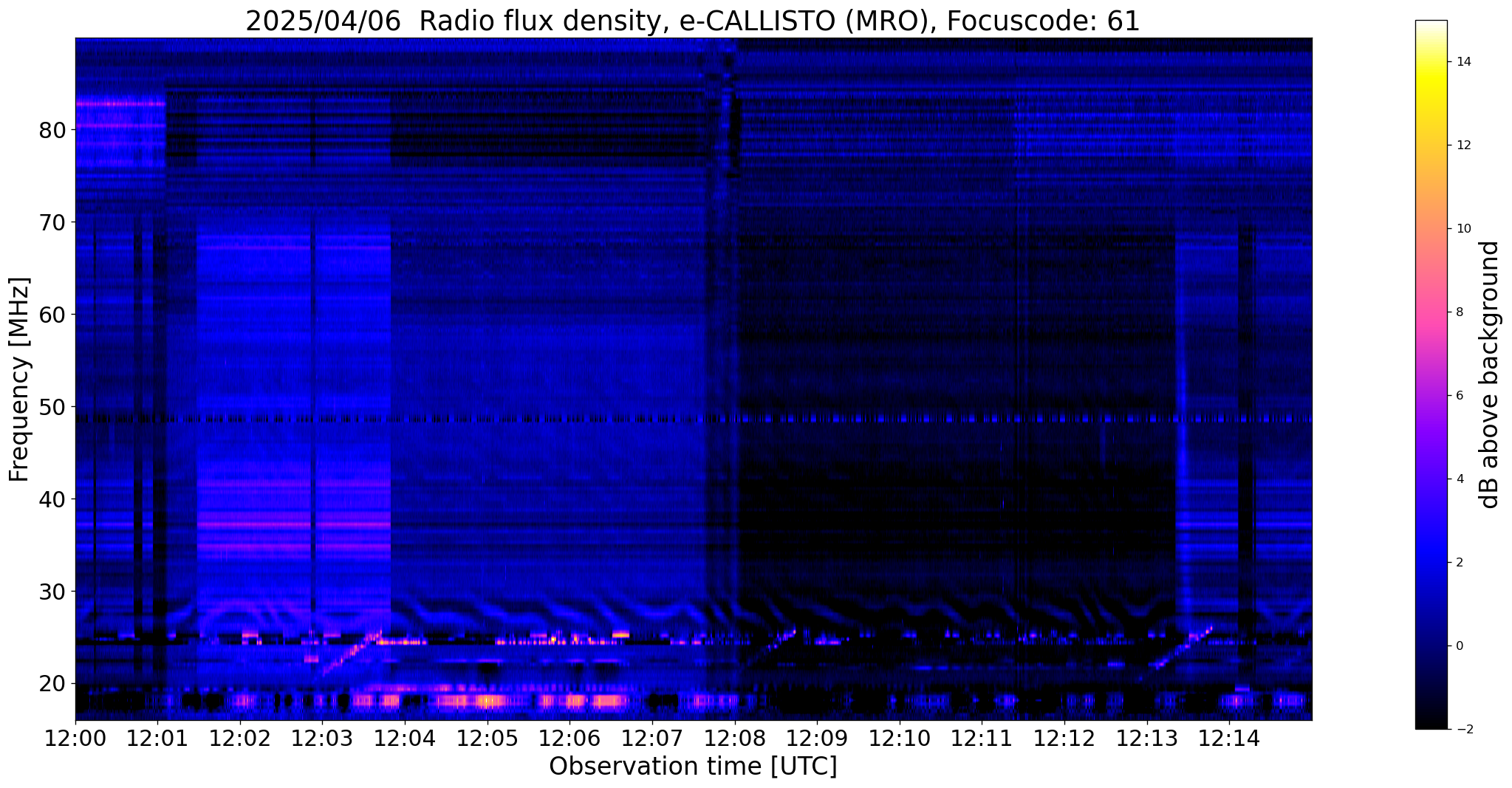Viewport: 1512px width, 788px height.
Task: Click the colorbar tick label 2
Action: coord(1458,563)
